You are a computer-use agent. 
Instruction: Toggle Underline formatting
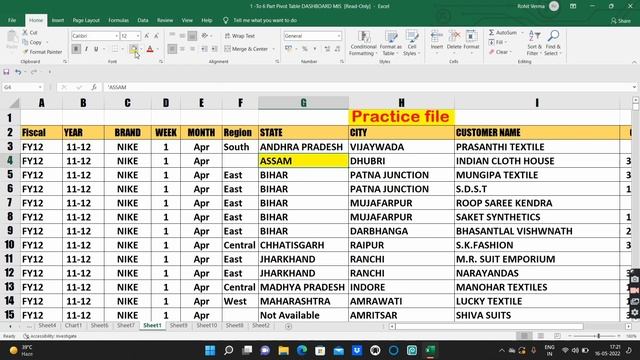pos(96,49)
